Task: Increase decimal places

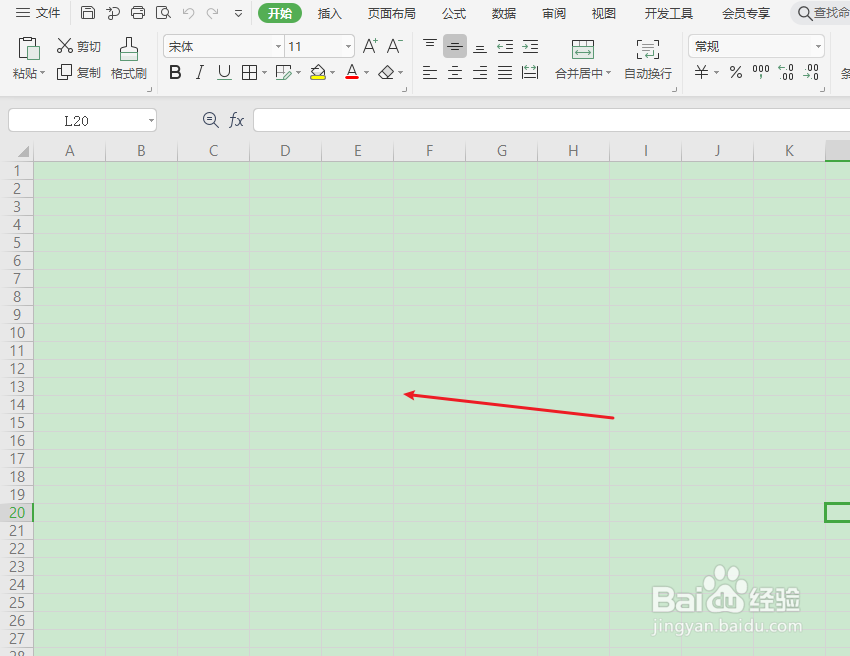Action: (x=785, y=72)
